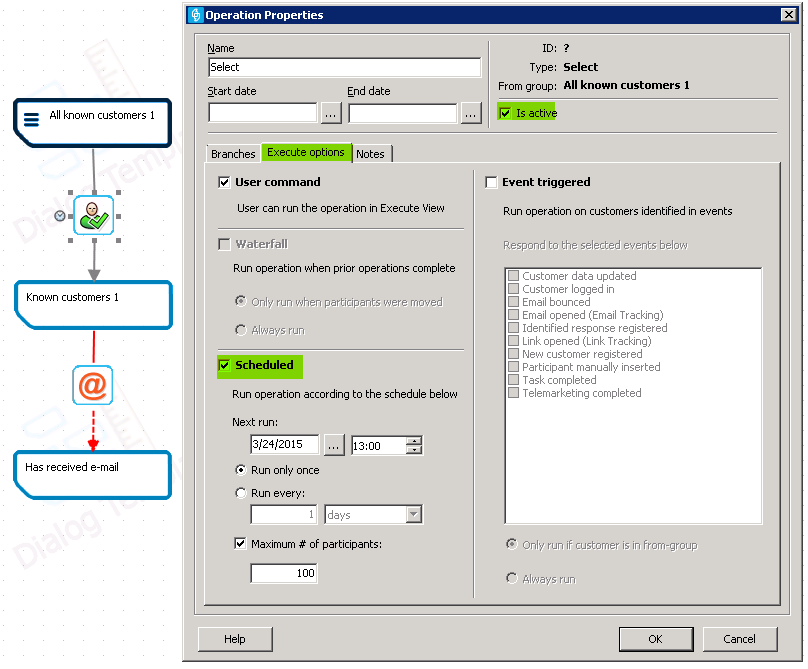Click the Help button
Viewport: 808px width, 669px height.
235,639
